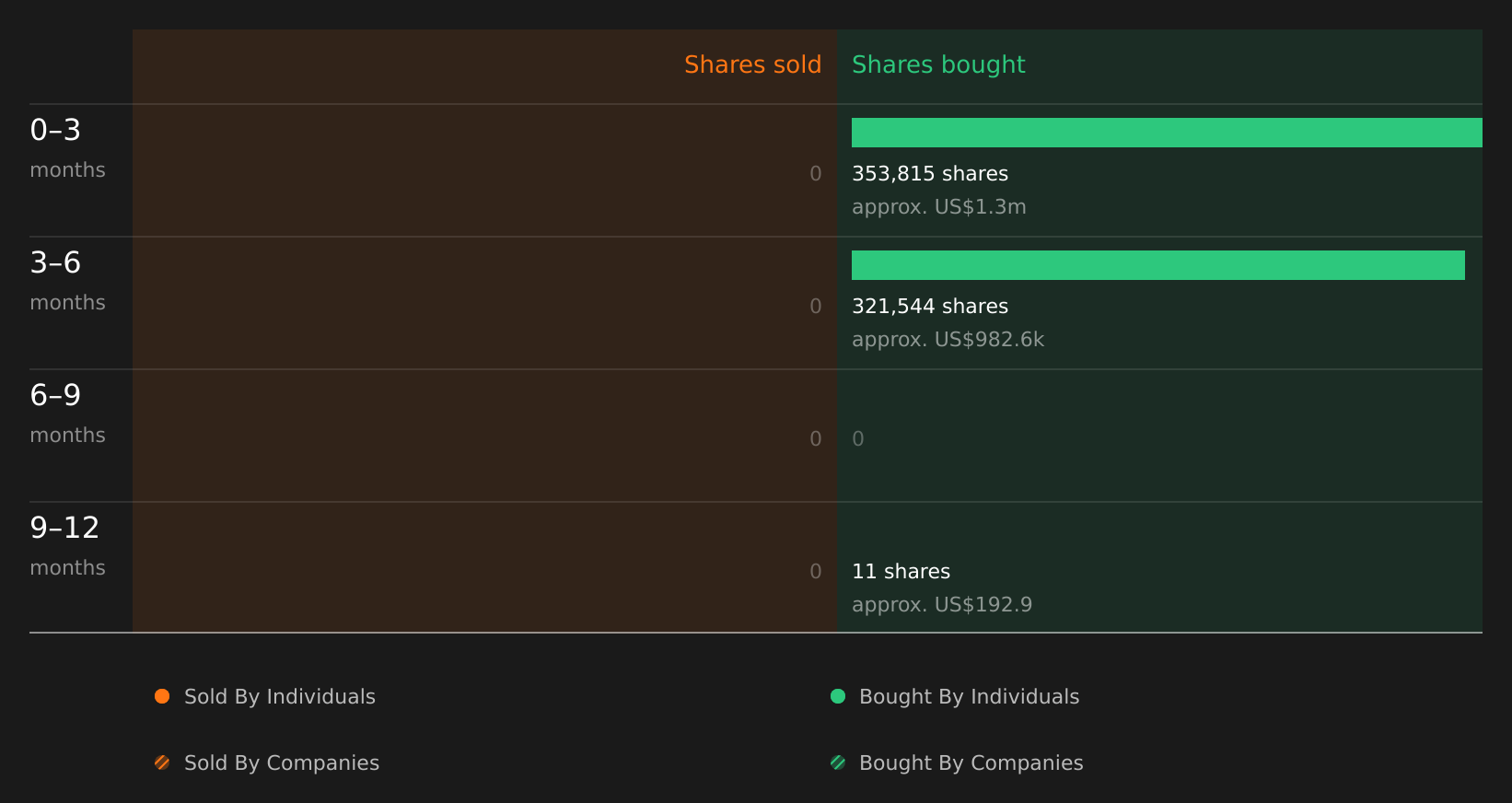Click the approx. US$192.9 text

942,605
